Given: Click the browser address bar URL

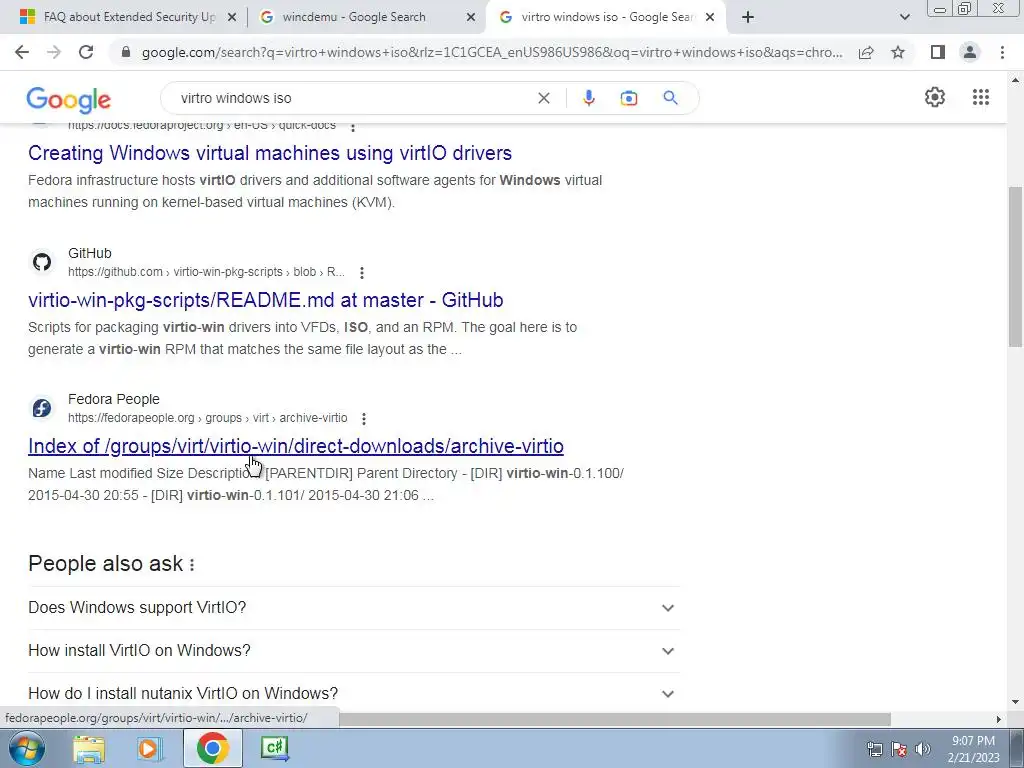Looking at the screenshot, I should [491, 52].
